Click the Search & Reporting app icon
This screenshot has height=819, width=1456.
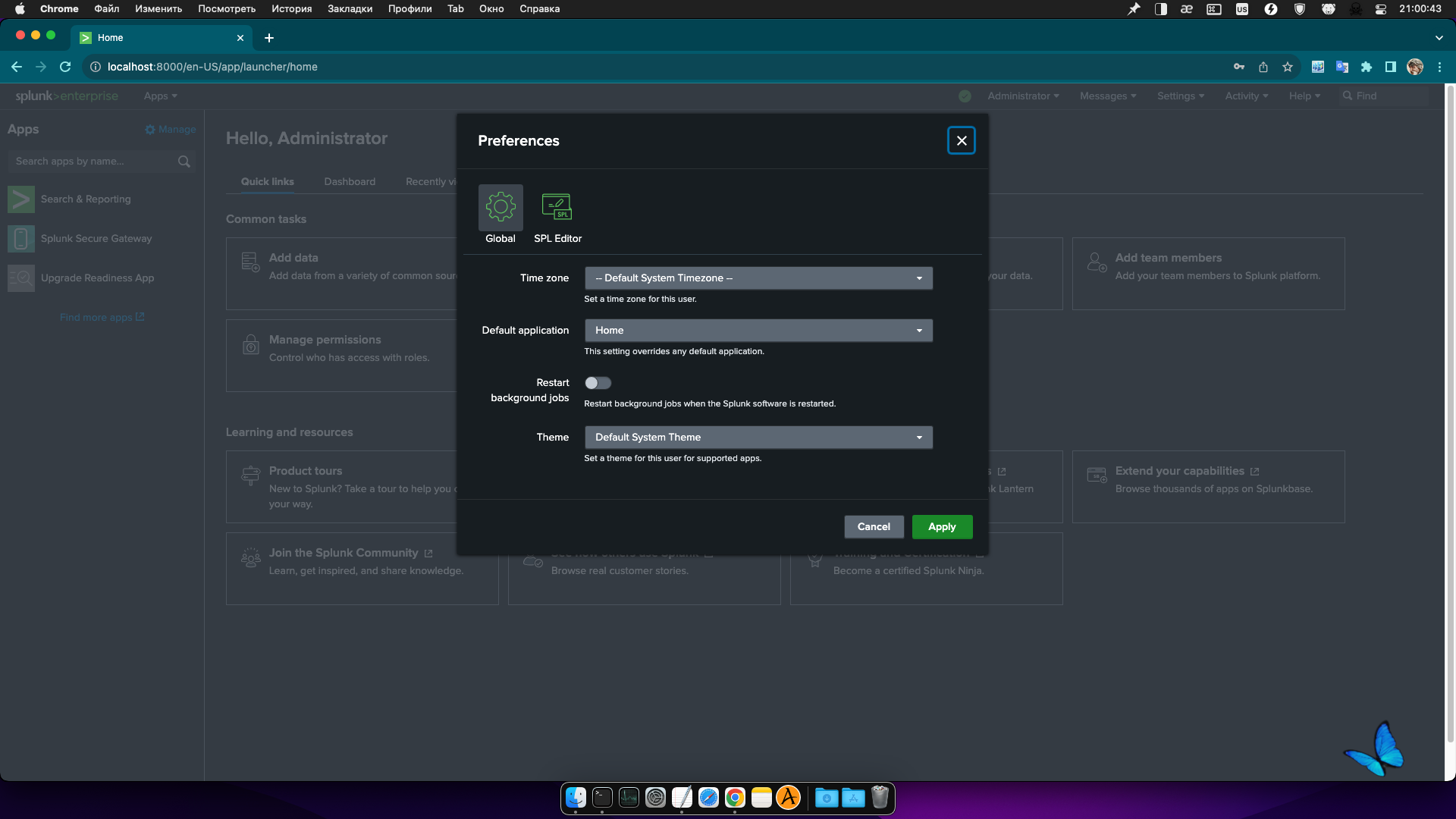pos(21,199)
